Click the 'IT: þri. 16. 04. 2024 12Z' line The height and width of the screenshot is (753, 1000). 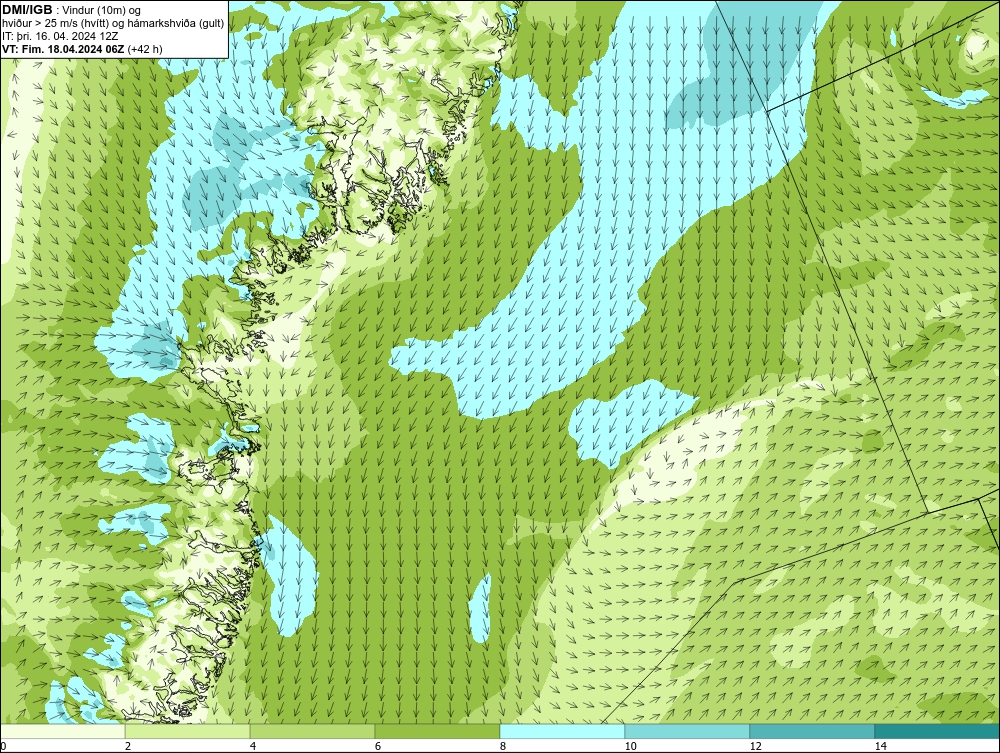(x=59, y=36)
